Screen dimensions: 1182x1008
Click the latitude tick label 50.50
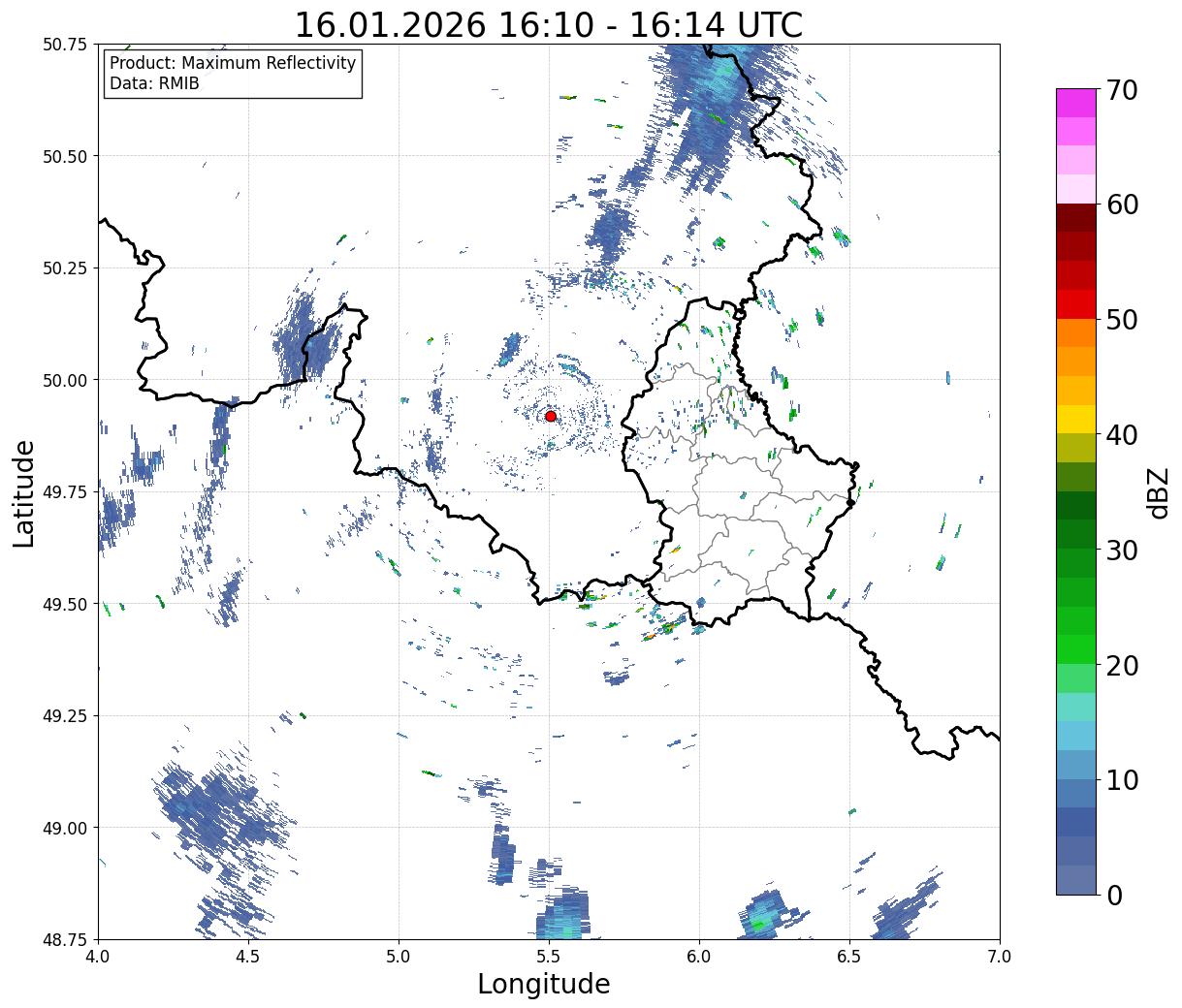pyautogui.click(x=65, y=156)
